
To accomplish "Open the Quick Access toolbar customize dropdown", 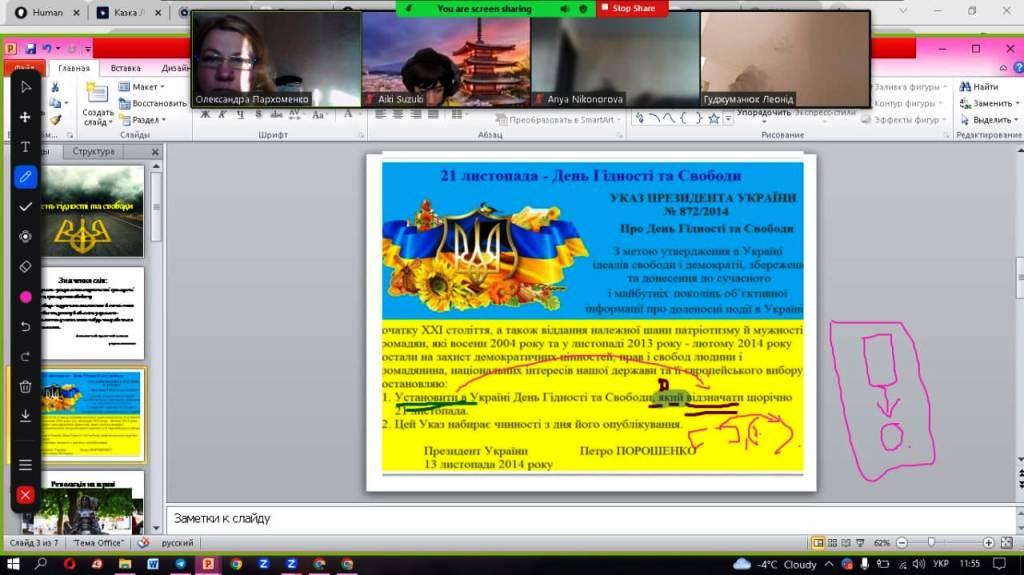I will (88, 49).
